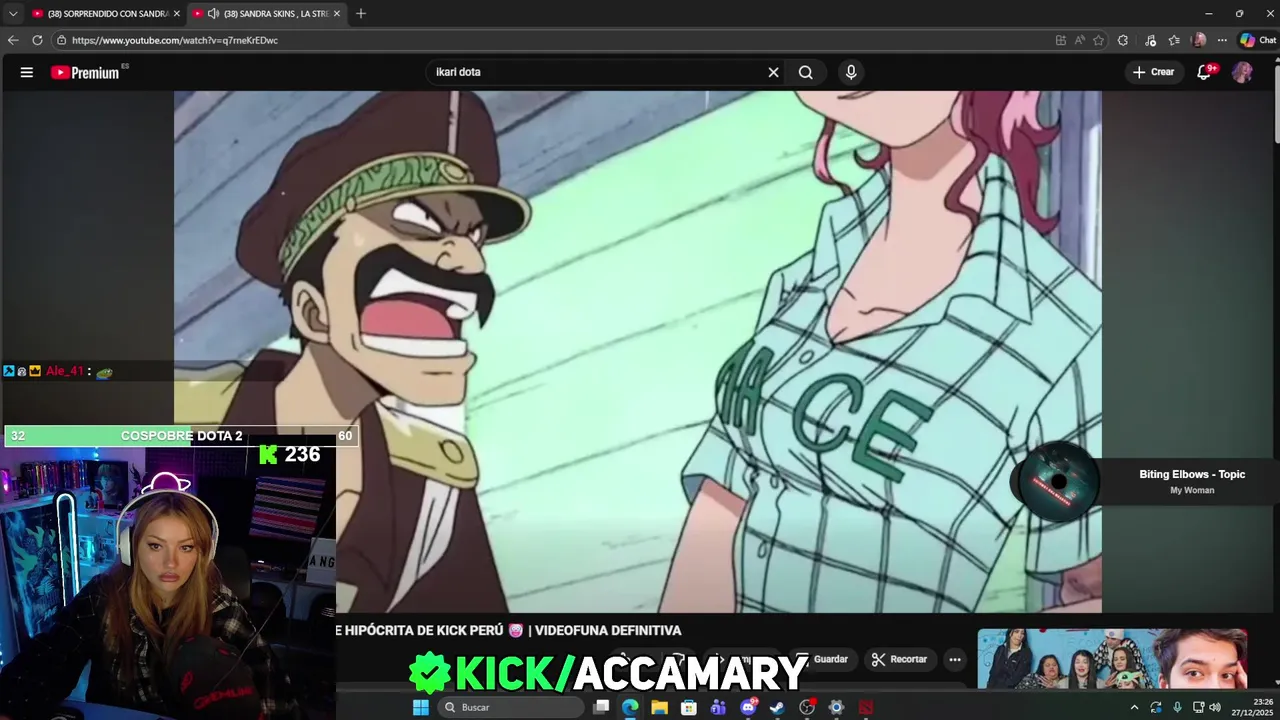Open File Explorer from the taskbar
This screenshot has width=1280, height=720.
coord(659,707)
